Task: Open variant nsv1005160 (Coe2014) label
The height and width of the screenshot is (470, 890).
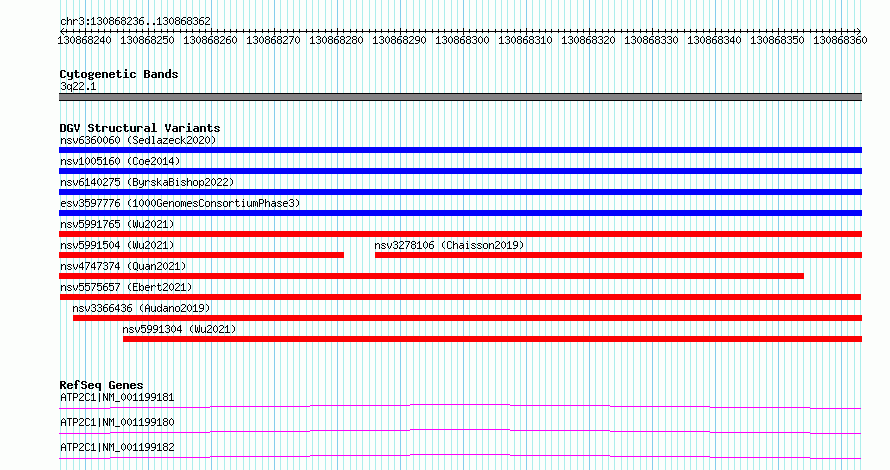Action: click(x=120, y=161)
